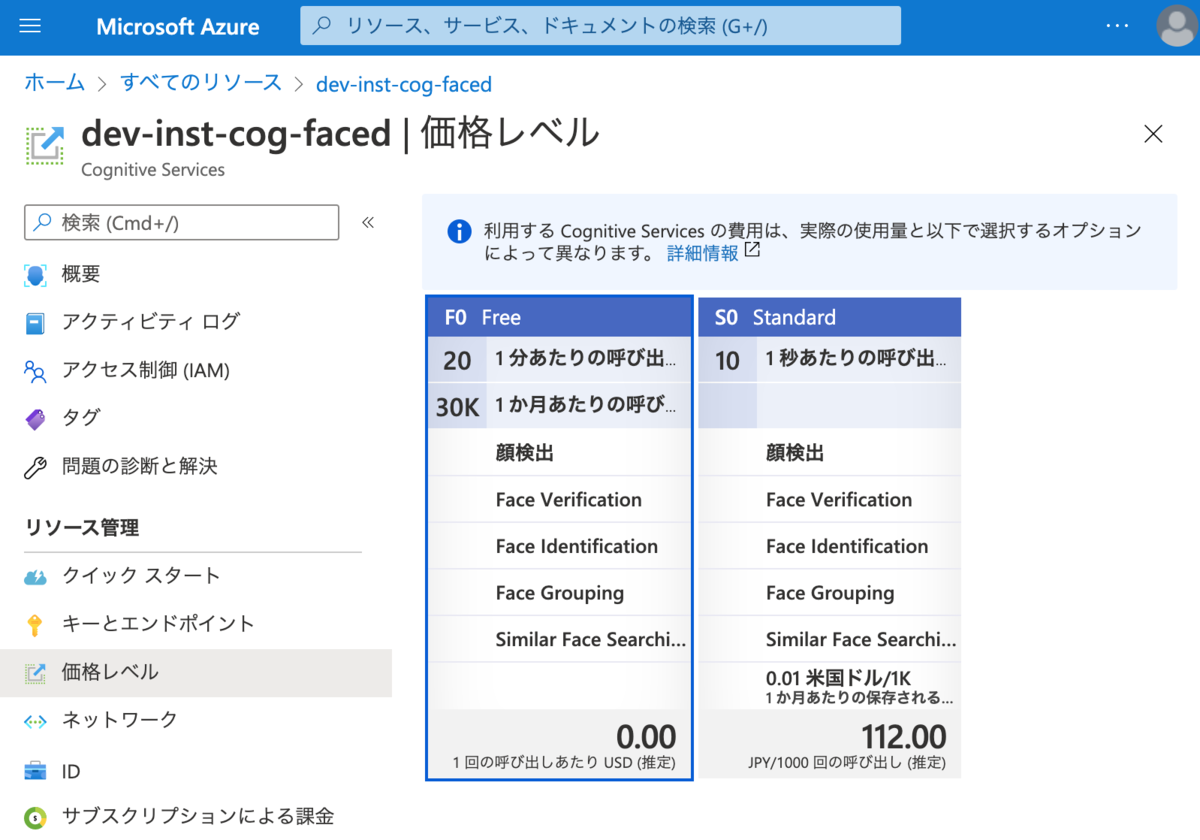Click 顔検出 in the F0 Free card
The height and width of the screenshot is (840, 1200).
pos(525,453)
